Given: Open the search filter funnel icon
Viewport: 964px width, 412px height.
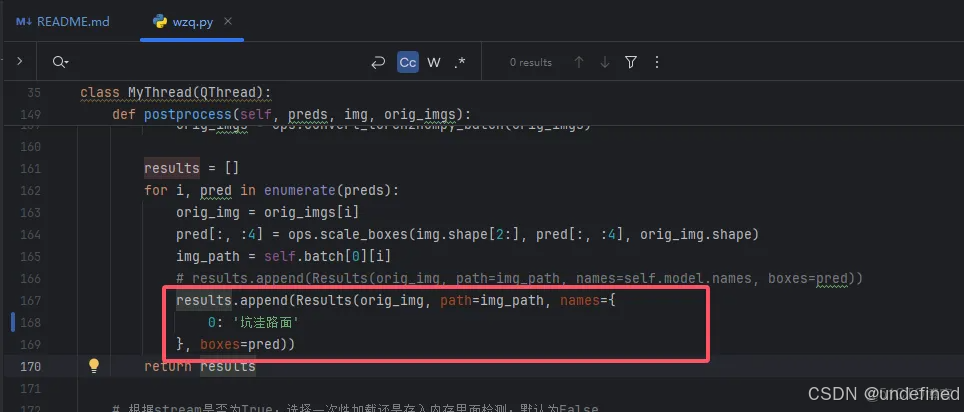Looking at the screenshot, I should (x=631, y=62).
